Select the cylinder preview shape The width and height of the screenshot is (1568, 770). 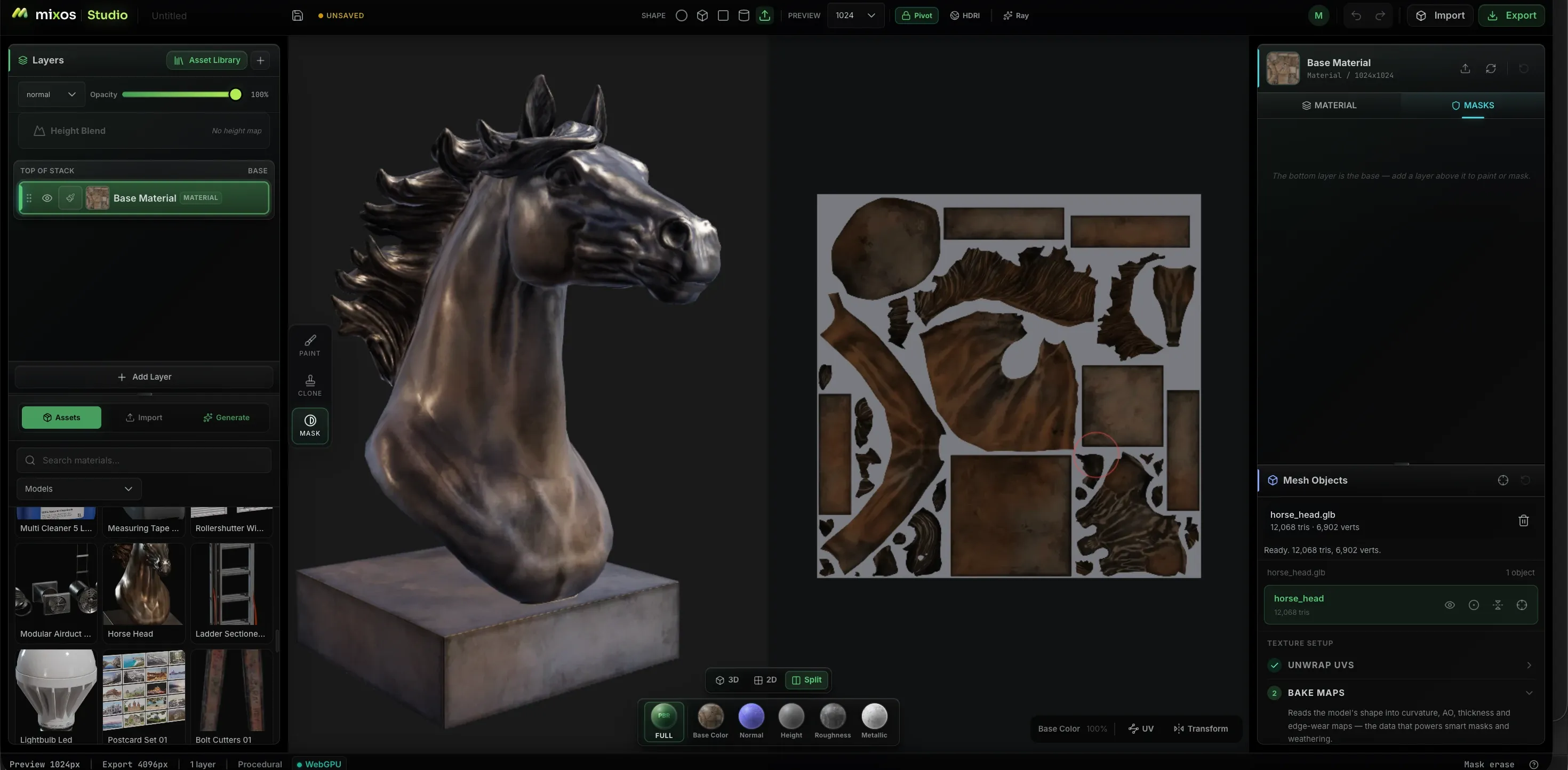point(743,15)
